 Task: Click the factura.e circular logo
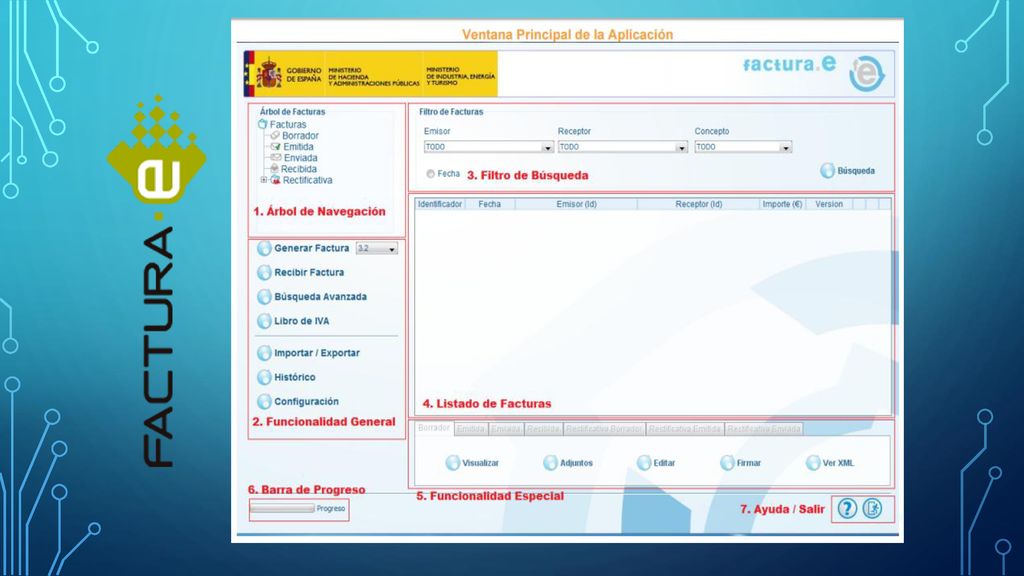coord(866,74)
